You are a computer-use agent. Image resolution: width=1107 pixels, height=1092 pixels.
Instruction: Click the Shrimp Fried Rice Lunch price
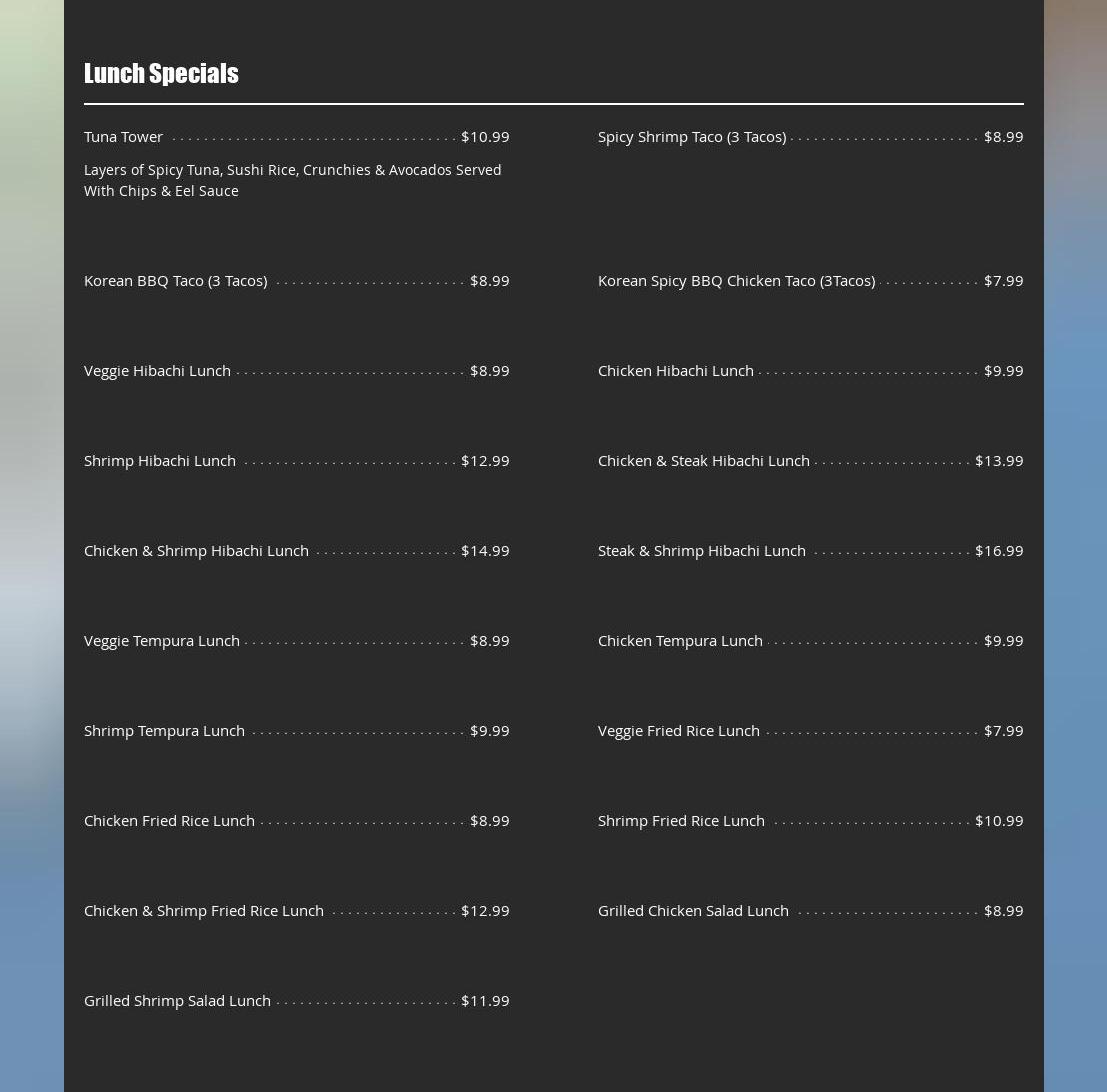pos(999,820)
